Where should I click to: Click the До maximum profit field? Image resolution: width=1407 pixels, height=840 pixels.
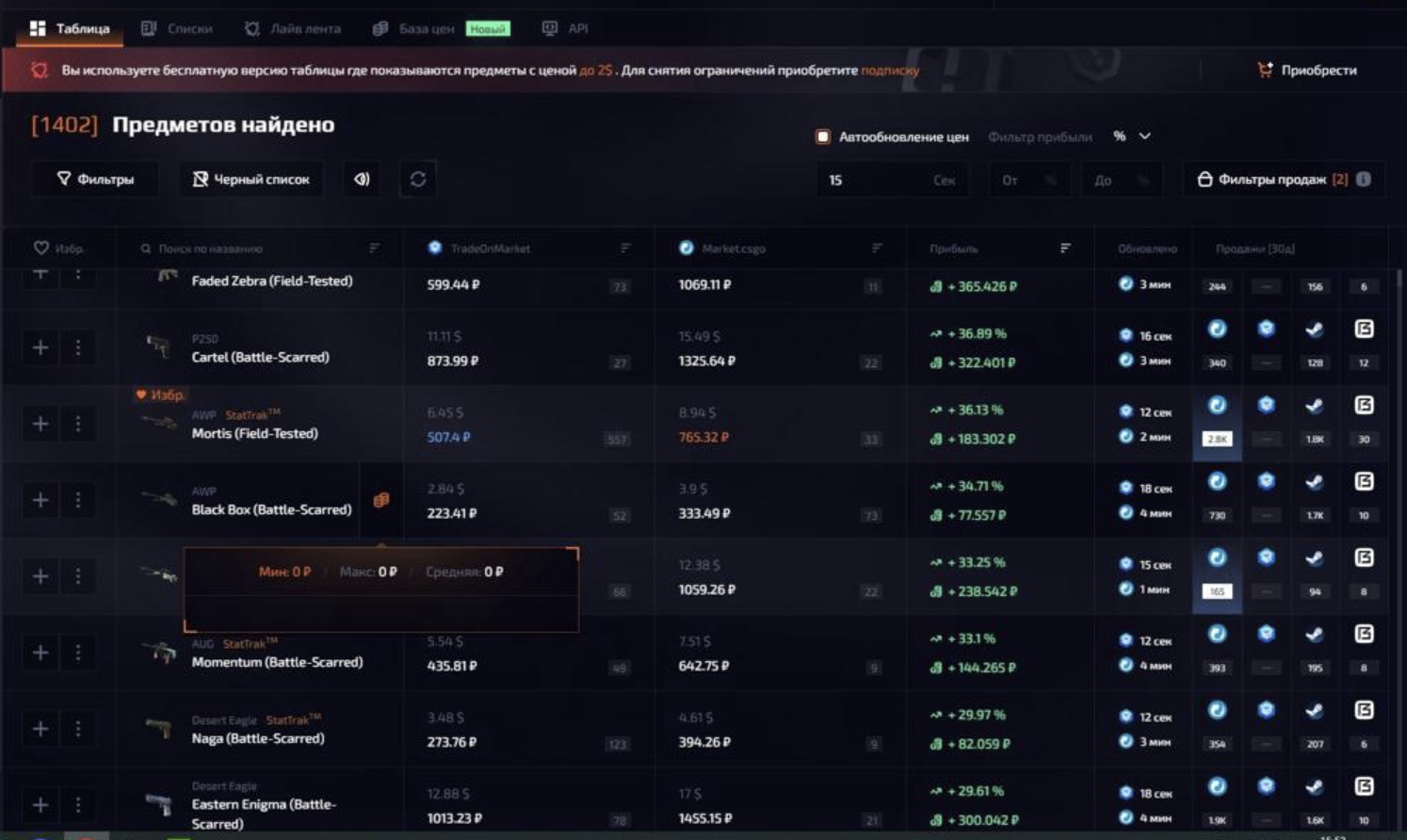point(1122,180)
